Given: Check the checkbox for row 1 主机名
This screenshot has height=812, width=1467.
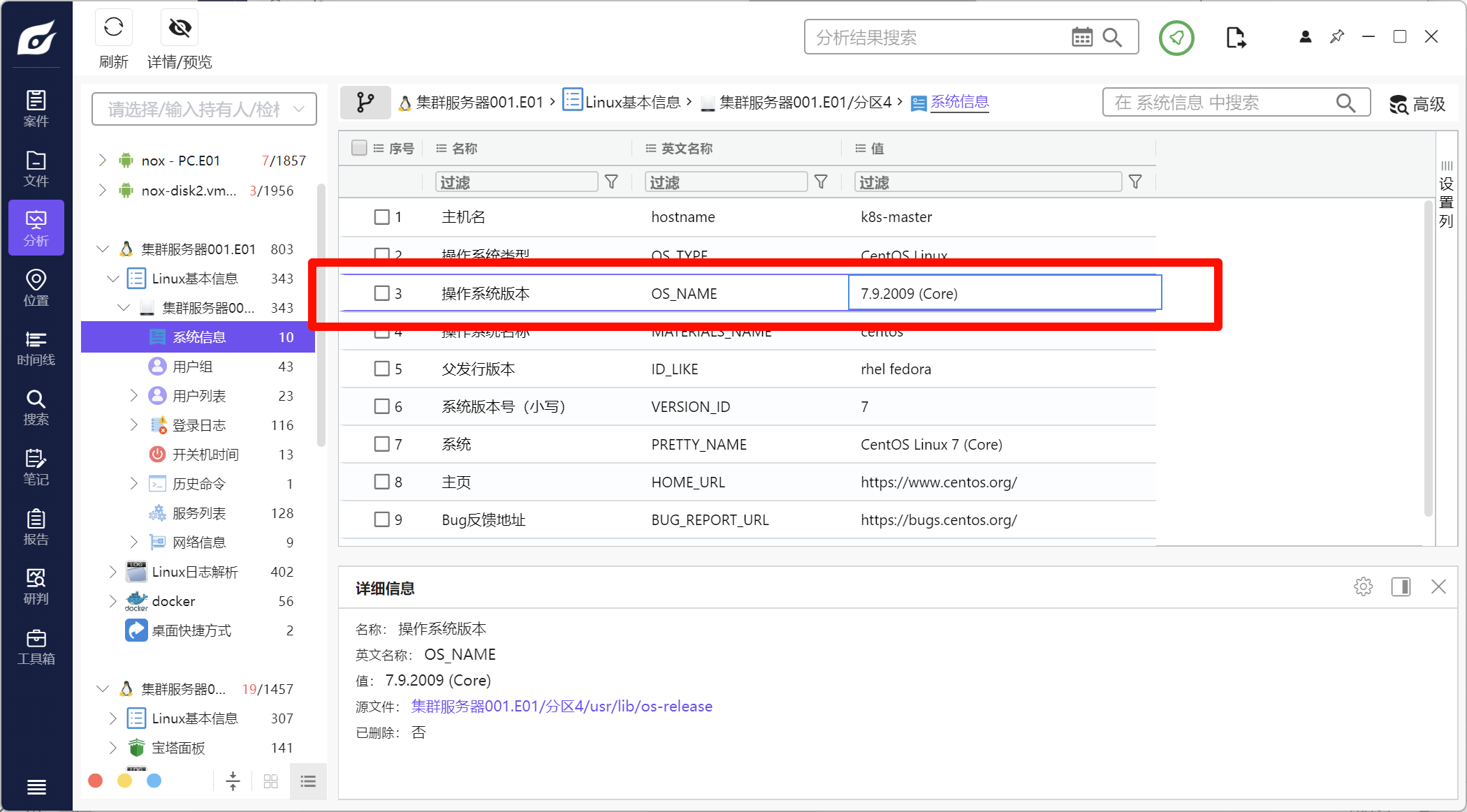Looking at the screenshot, I should 381,217.
